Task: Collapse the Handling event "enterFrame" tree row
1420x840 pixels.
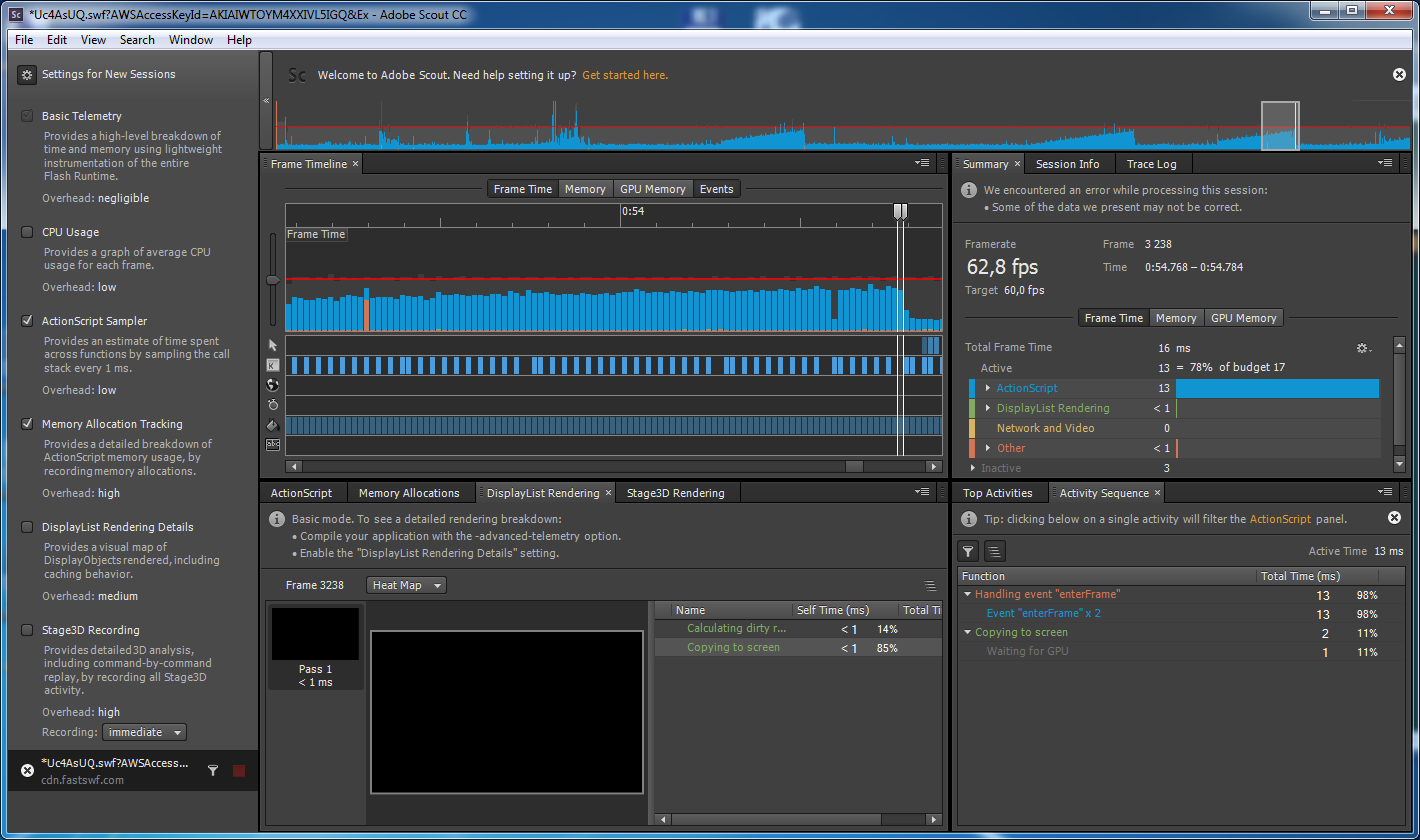Action: (x=967, y=595)
